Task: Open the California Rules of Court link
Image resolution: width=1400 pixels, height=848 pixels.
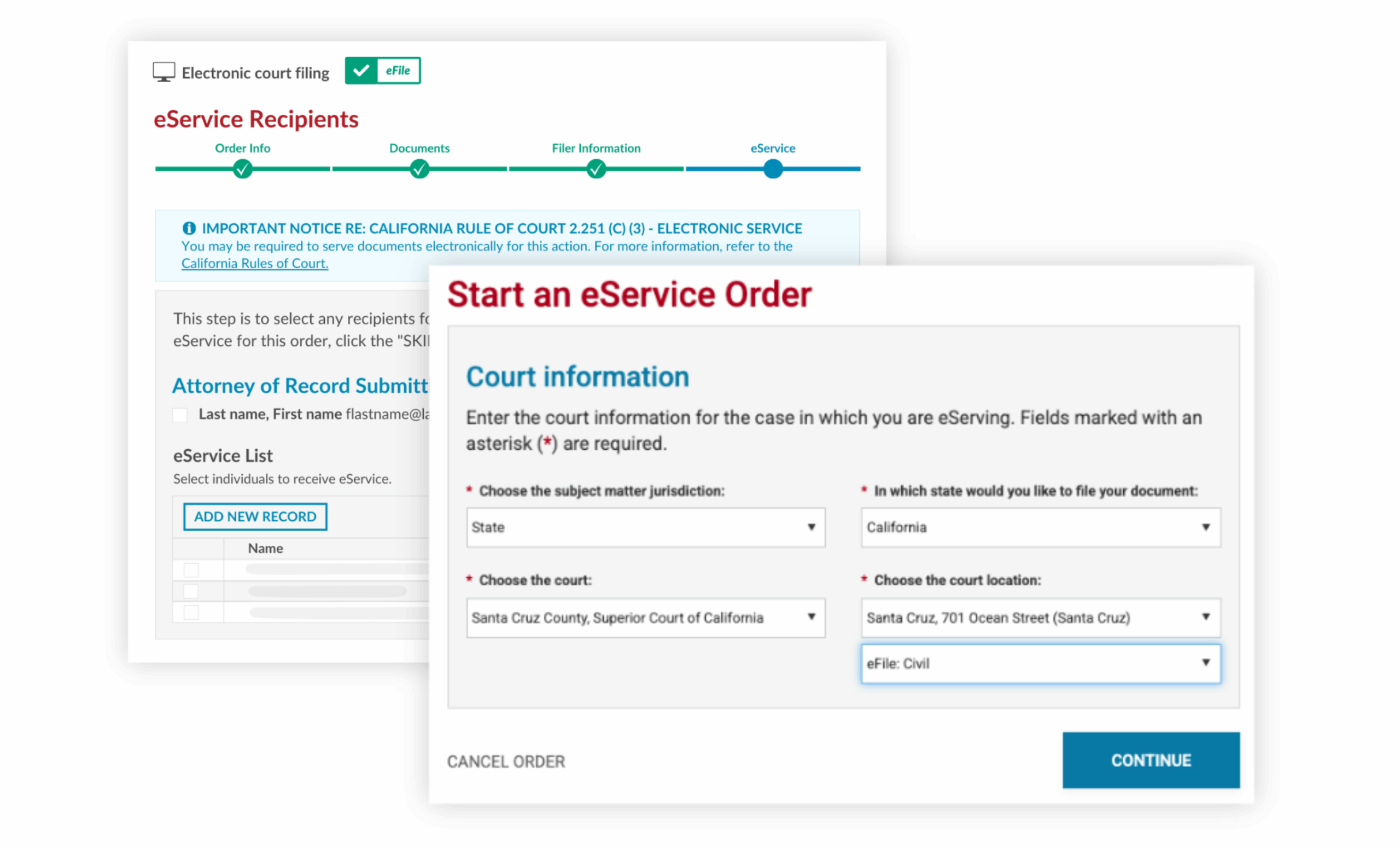Action: pos(254,263)
